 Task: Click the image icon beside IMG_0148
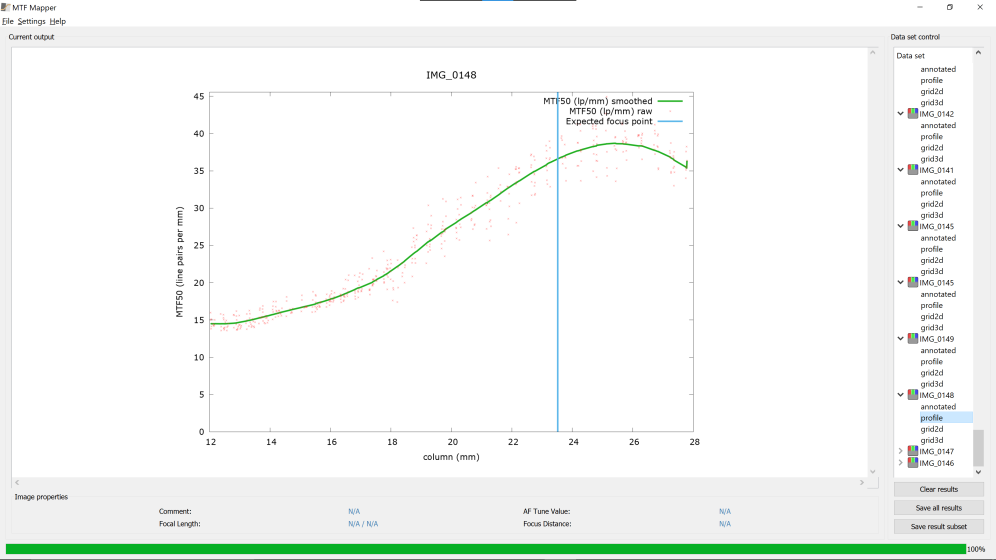pyautogui.click(x=913, y=394)
